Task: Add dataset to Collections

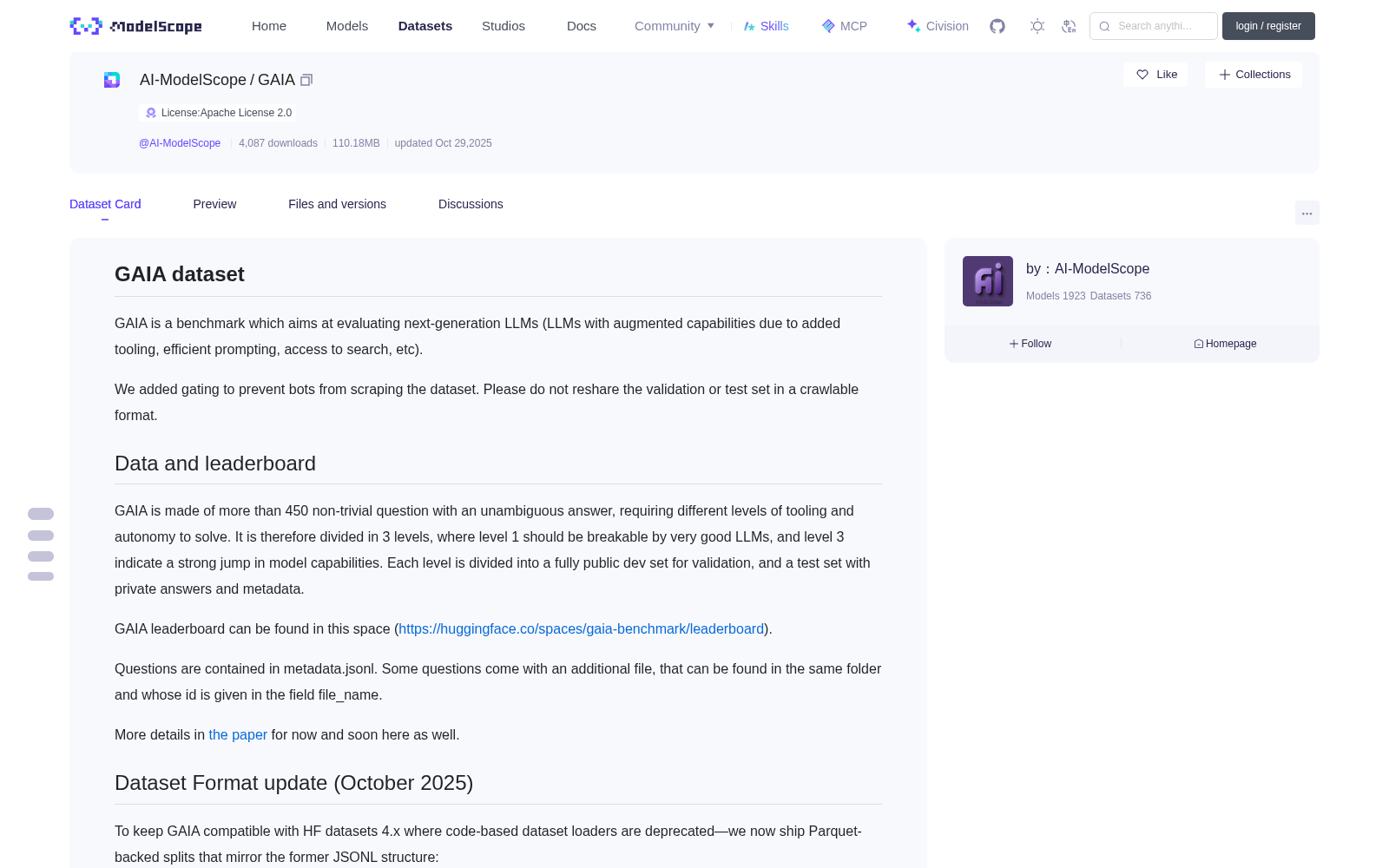Action: [x=1254, y=75]
